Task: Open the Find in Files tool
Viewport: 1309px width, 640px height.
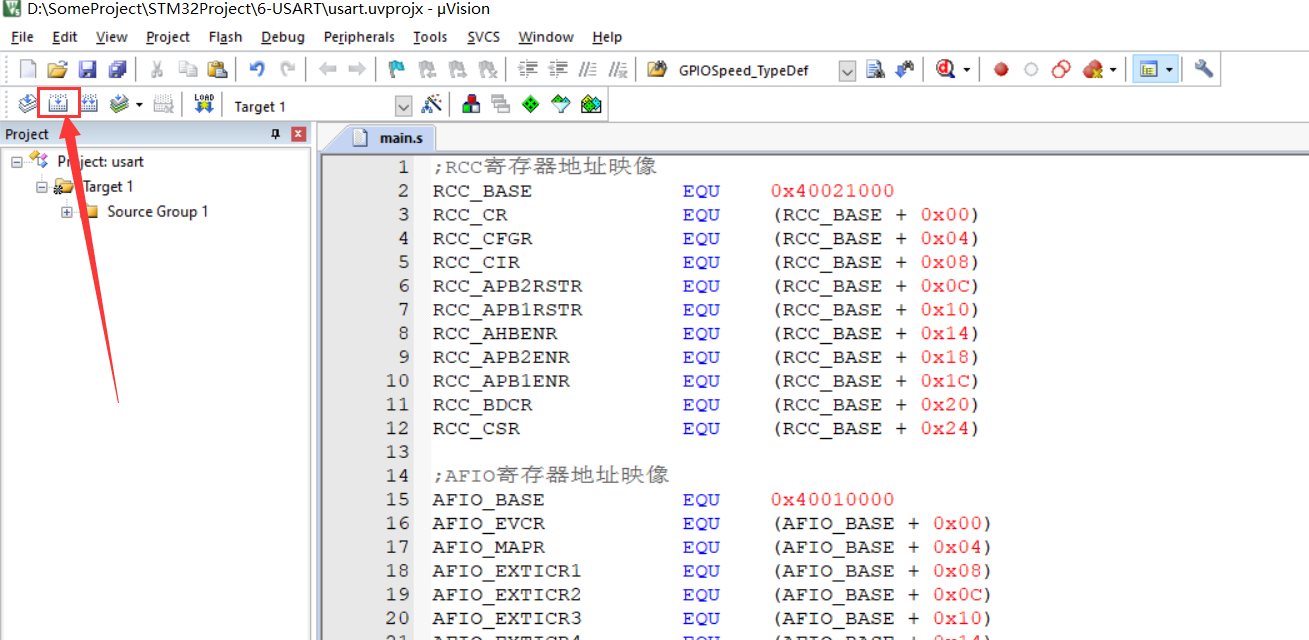Action: [x=657, y=69]
